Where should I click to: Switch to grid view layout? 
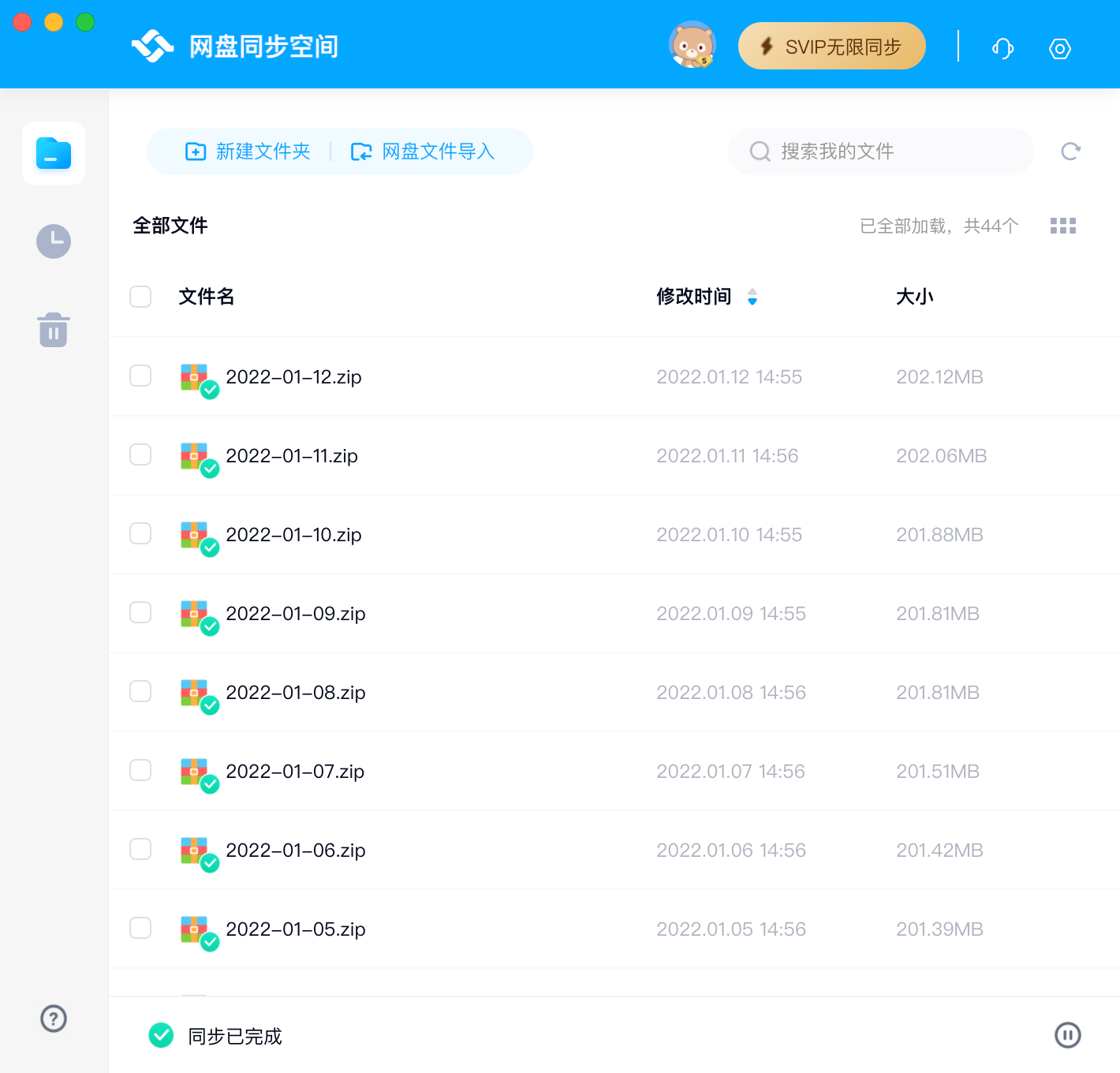1062,226
